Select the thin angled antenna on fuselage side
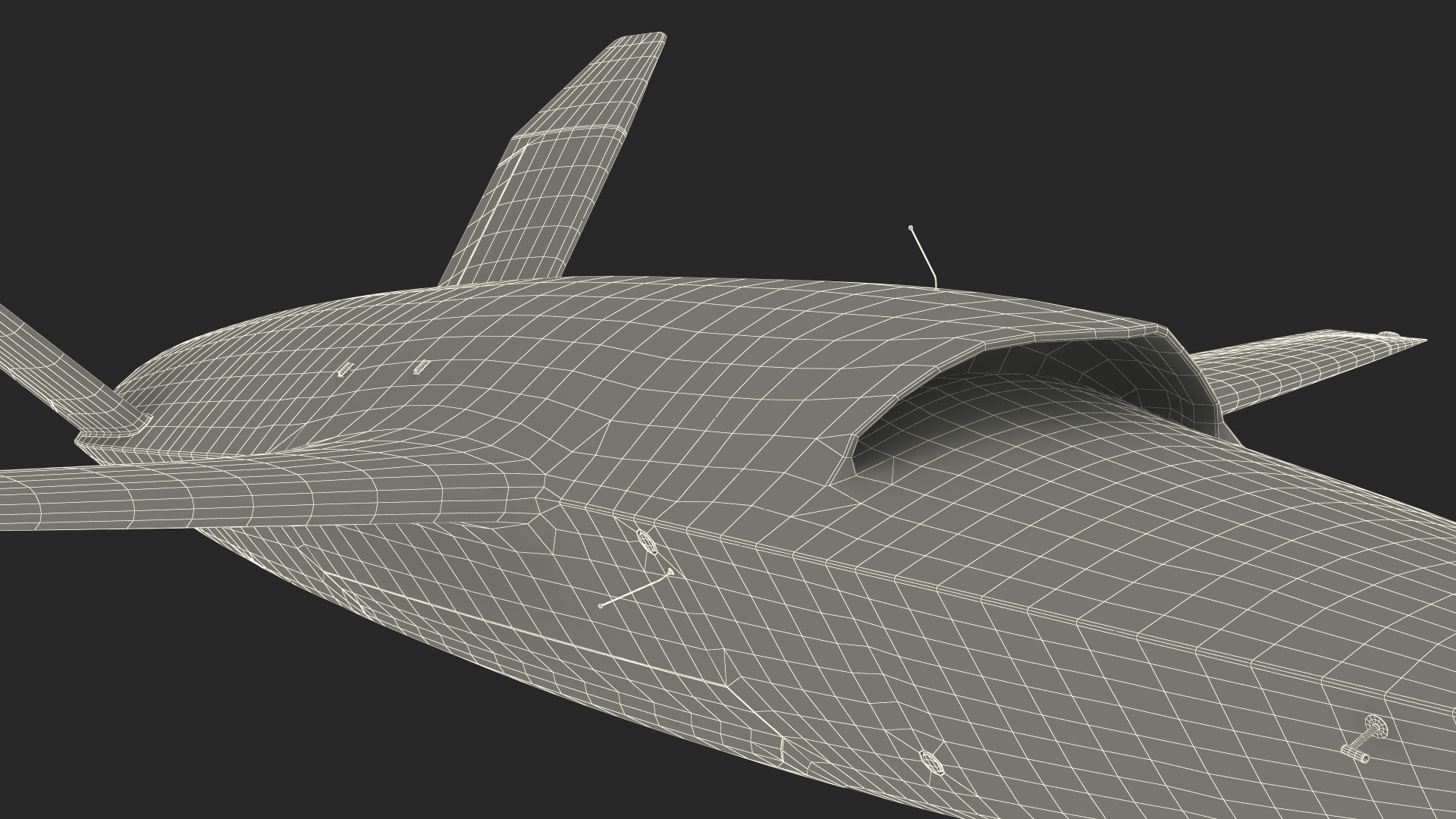The width and height of the screenshot is (1456, 819). [x=635, y=591]
